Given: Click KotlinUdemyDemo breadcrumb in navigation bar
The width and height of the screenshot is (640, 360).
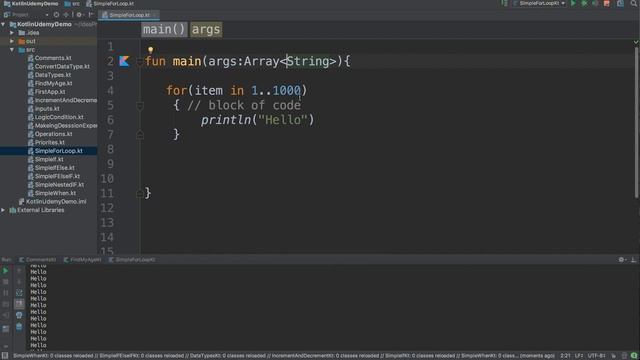Looking at the screenshot, I should [x=31, y=4].
